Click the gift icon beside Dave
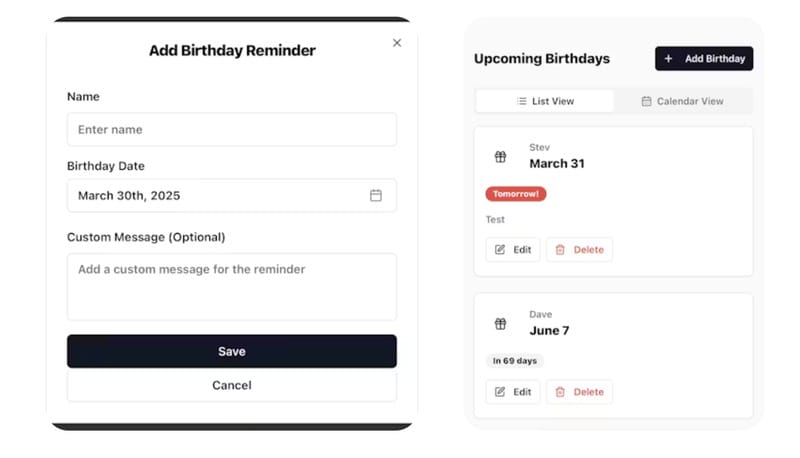Viewport: 800px width, 458px height. pos(500,324)
